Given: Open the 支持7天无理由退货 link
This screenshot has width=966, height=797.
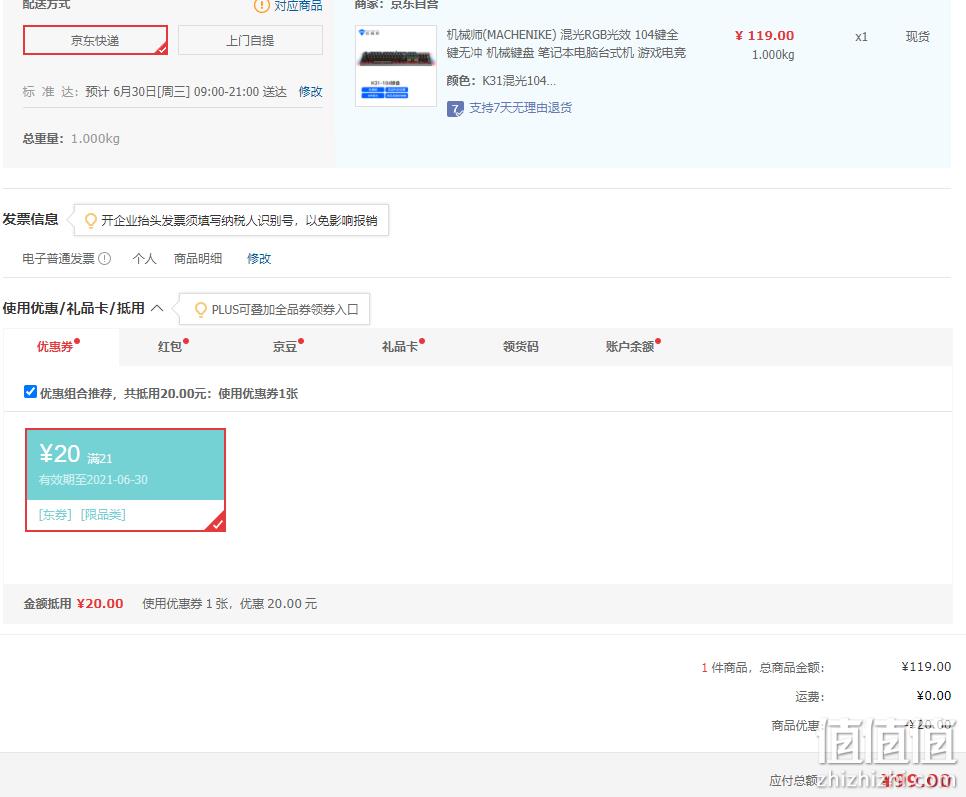Looking at the screenshot, I should tap(521, 108).
